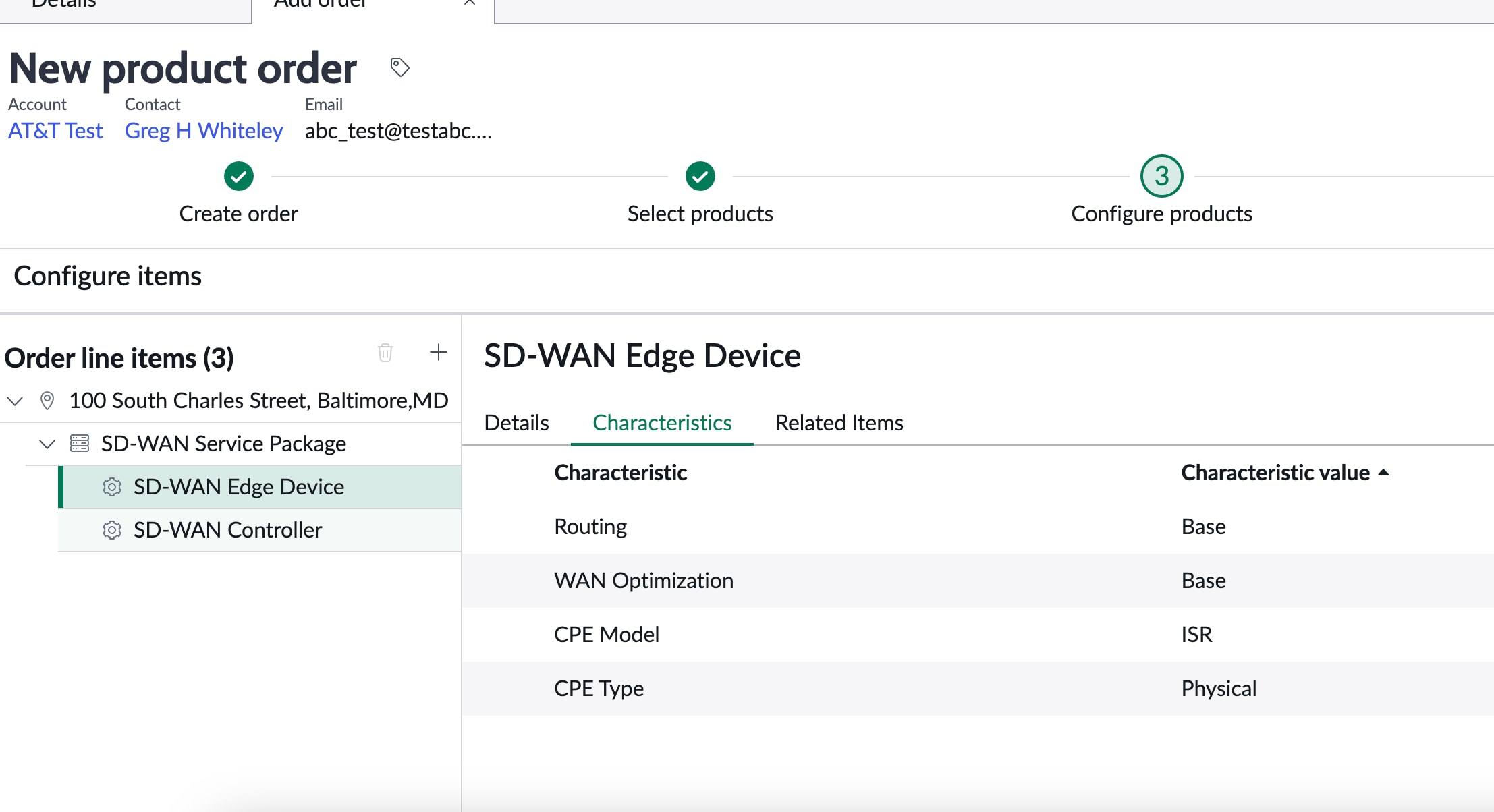The height and width of the screenshot is (812, 1494).
Task: Switch to the Related Items tab
Action: click(x=839, y=422)
